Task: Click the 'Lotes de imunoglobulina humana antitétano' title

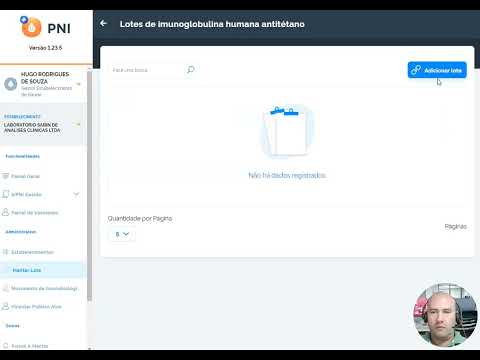Action: click(212, 24)
